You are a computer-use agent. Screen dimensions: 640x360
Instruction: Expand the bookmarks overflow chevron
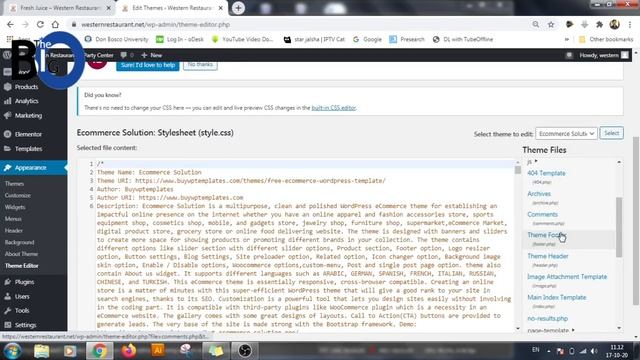click(x=567, y=39)
